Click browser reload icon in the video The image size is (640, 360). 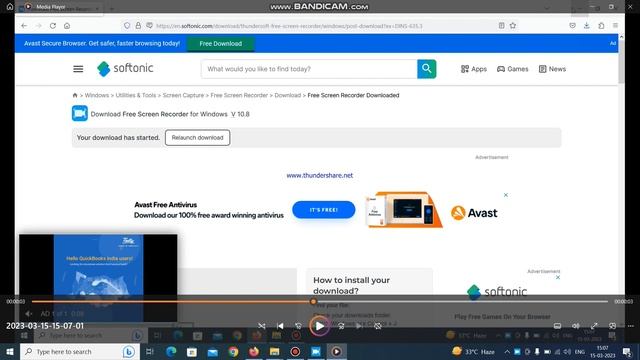(x=53, y=26)
